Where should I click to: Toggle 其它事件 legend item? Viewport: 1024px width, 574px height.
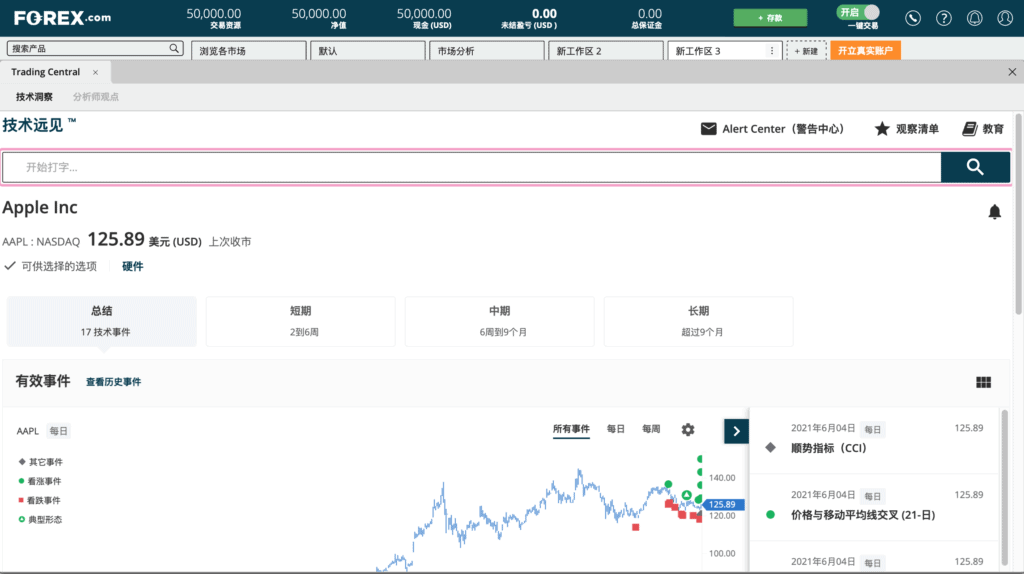pyautogui.click(x=41, y=462)
